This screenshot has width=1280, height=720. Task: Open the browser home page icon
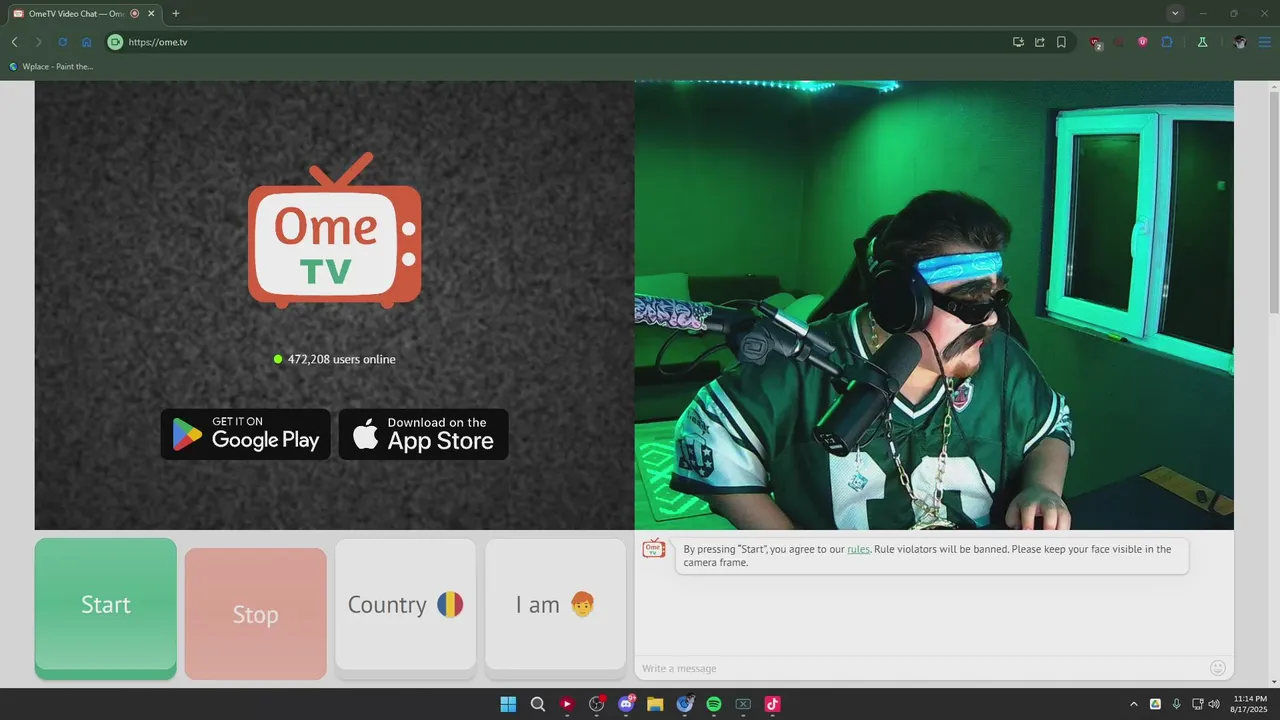[87, 42]
